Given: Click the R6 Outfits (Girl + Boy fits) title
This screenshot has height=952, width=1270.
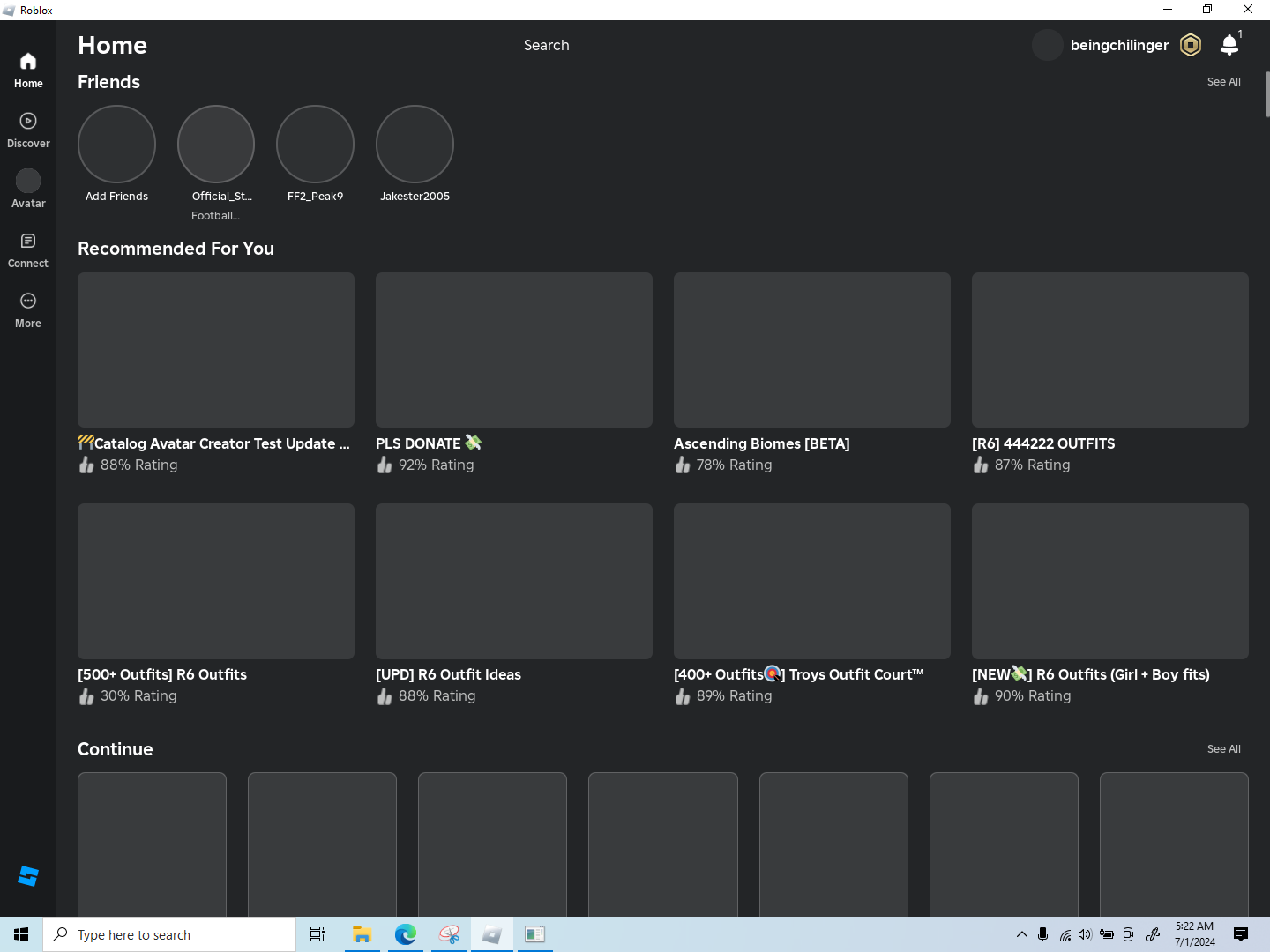Looking at the screenshot, I should [x=1091, y=674].
